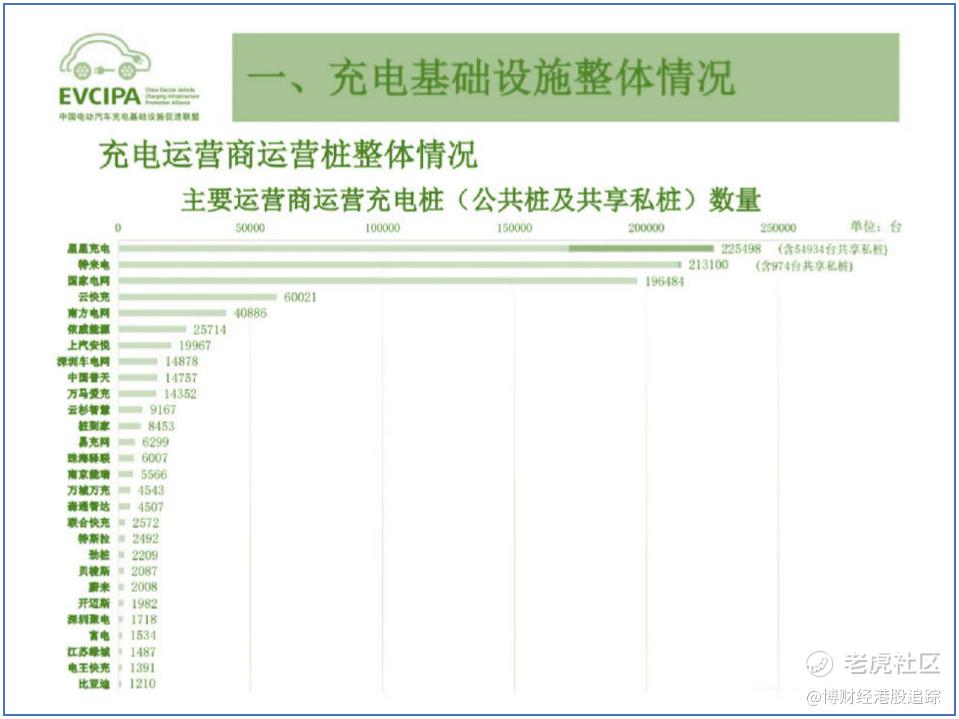The height and width of the screenshot is (719, 959).
Task: Click the value 2087
Action: tap(144, 571)
